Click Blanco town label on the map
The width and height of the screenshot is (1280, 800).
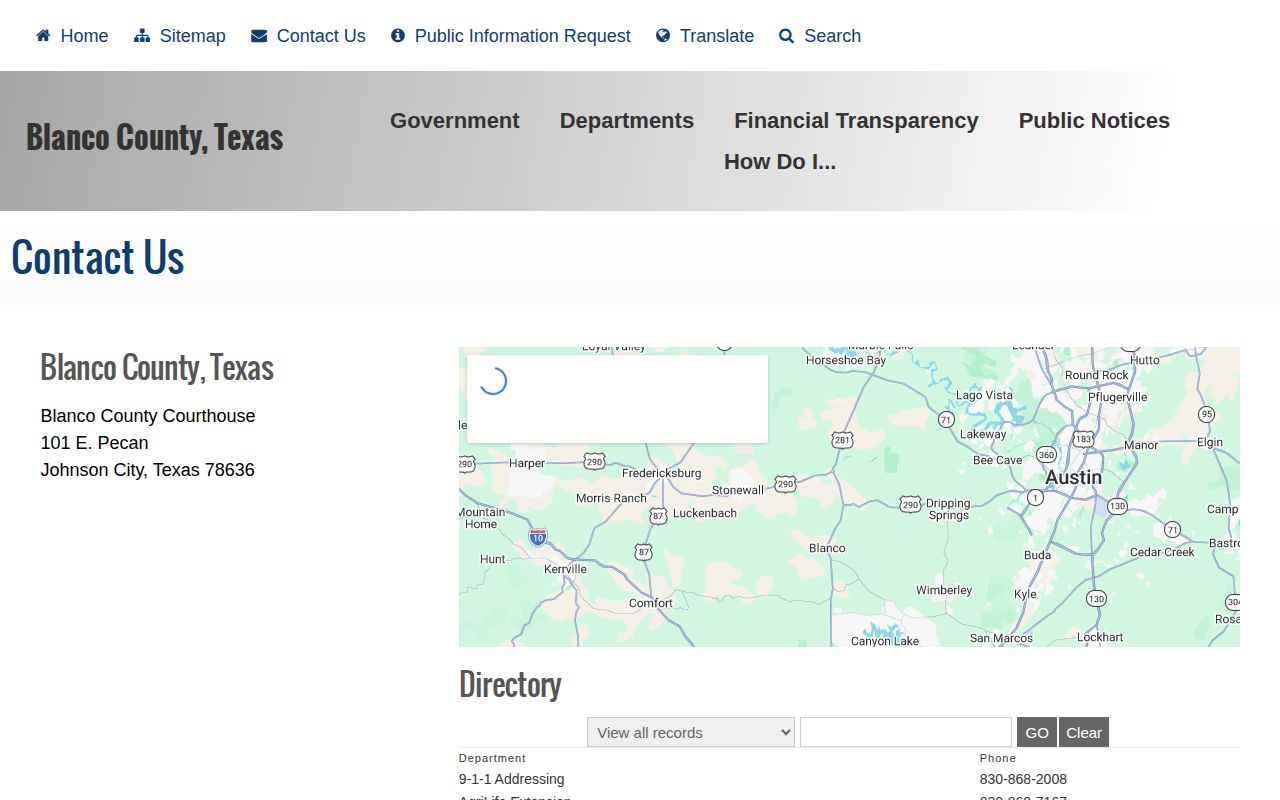pyautogui.click(x=827, y=548)
